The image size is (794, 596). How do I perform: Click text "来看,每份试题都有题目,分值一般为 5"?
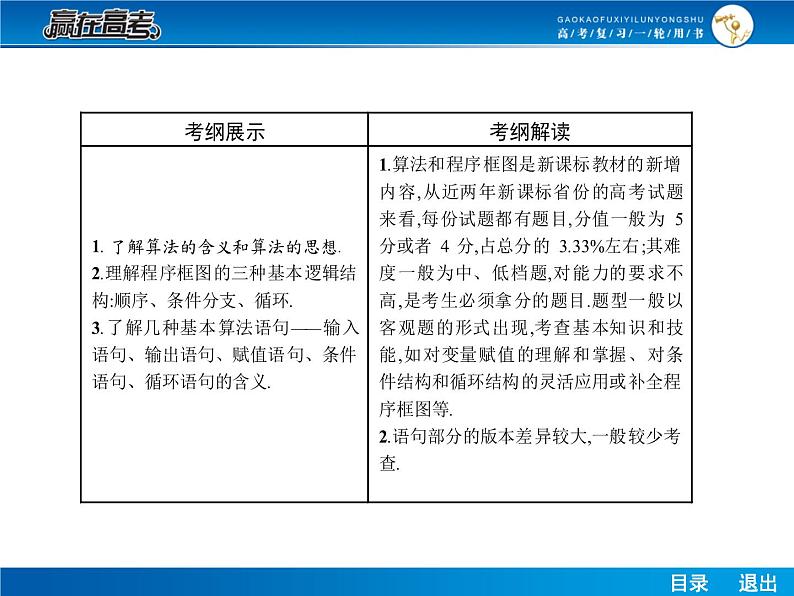[531, 219]
